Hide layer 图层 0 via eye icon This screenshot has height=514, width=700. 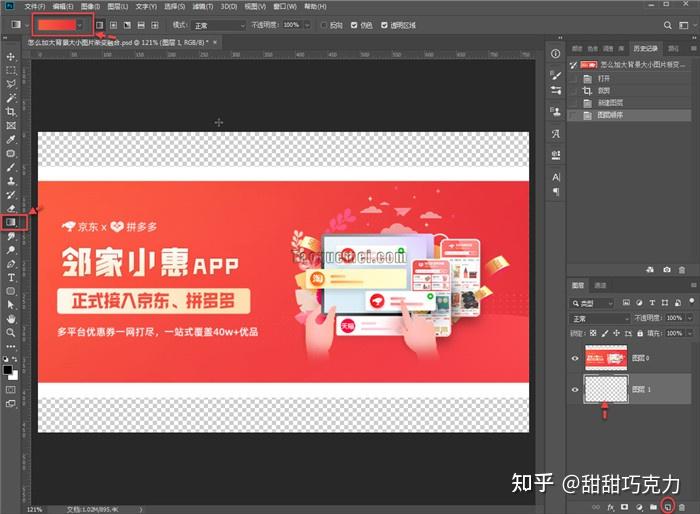pos(575,358)
